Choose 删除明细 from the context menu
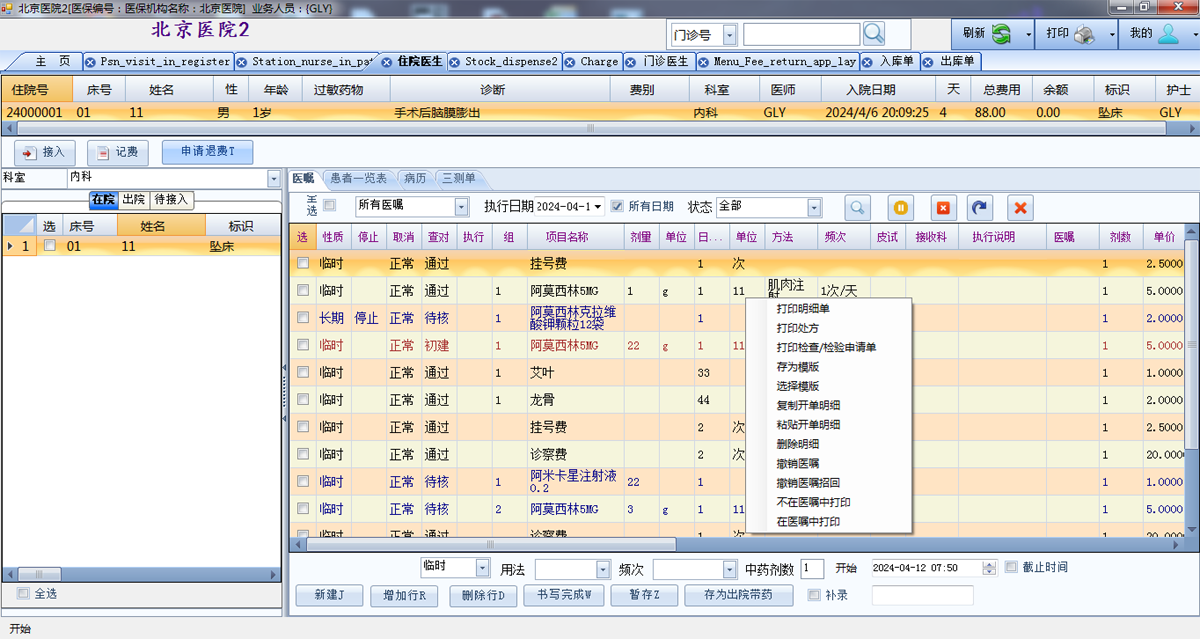 pyautogui.click(x=798, y=444)
